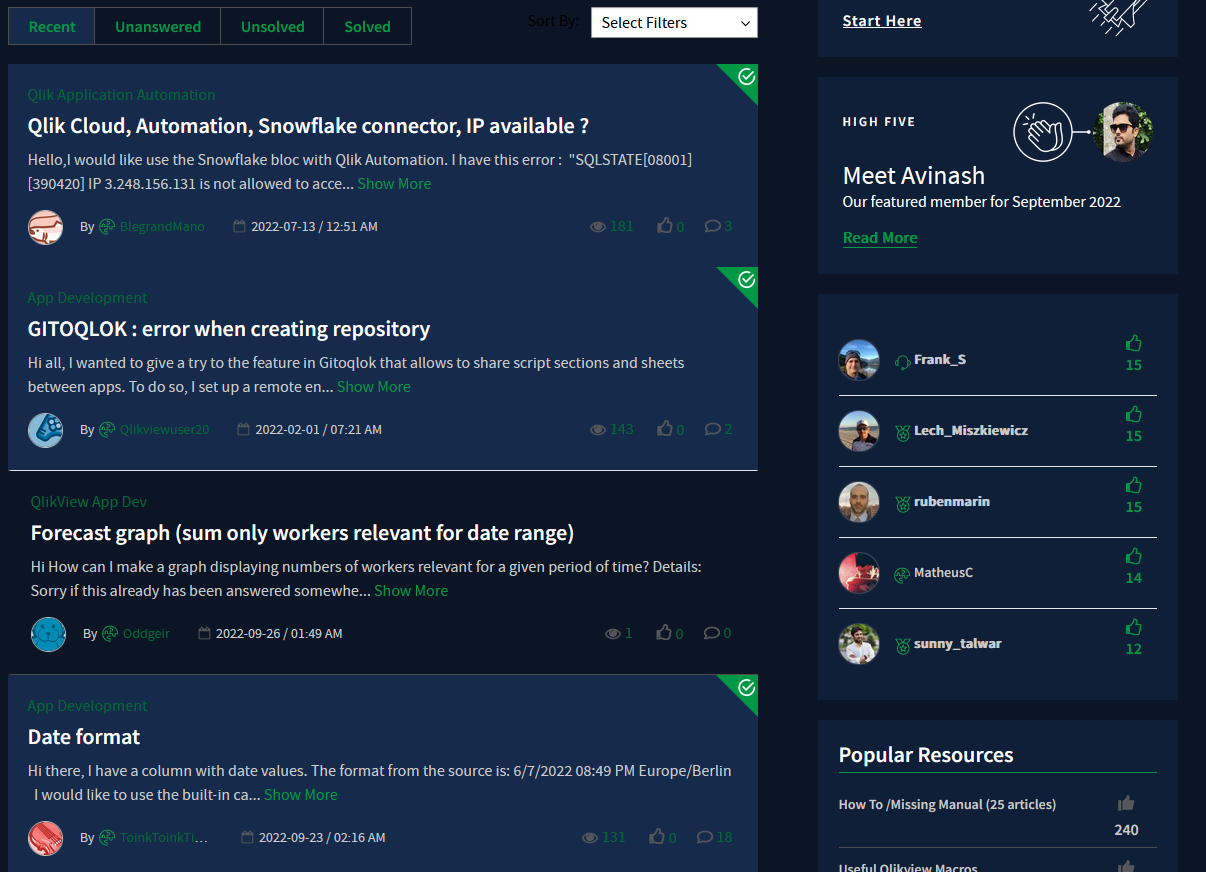
Task: Like the GITOQLOK post
Action: (665, 429)
